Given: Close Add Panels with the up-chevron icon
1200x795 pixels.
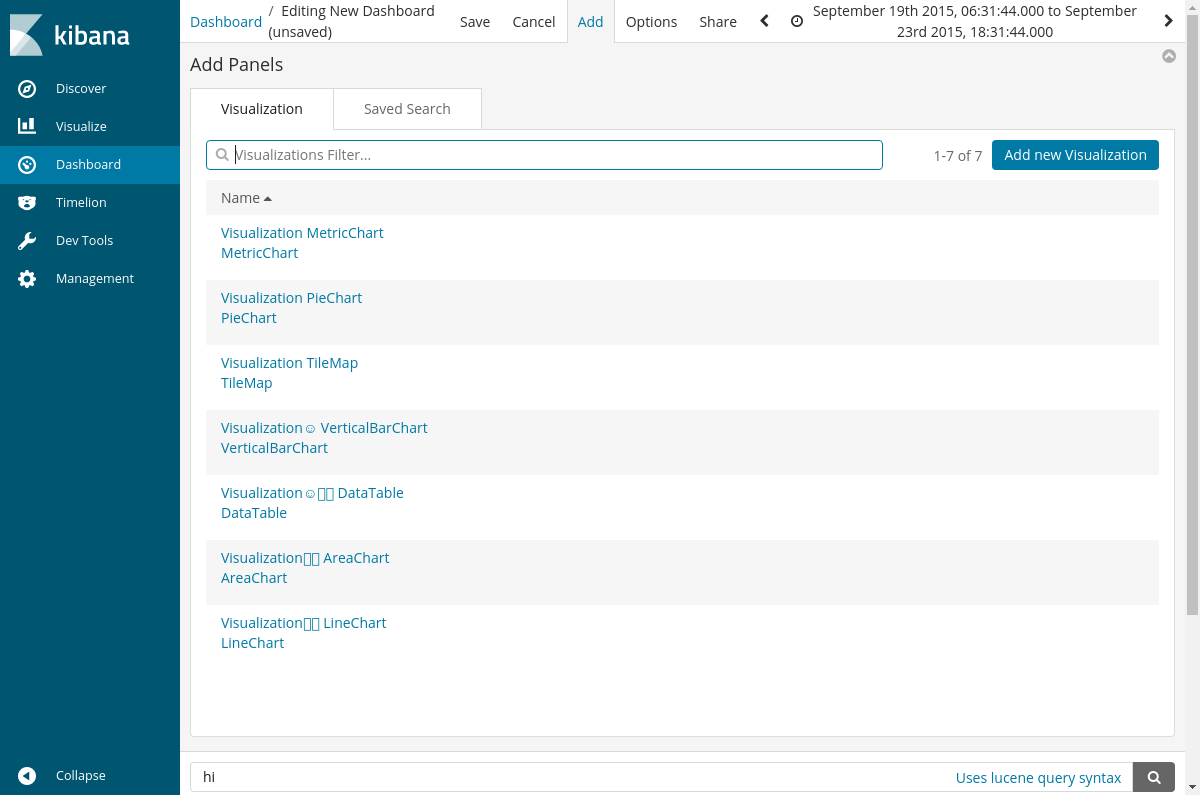Looking at the screenshot, I should point(1169,57).
